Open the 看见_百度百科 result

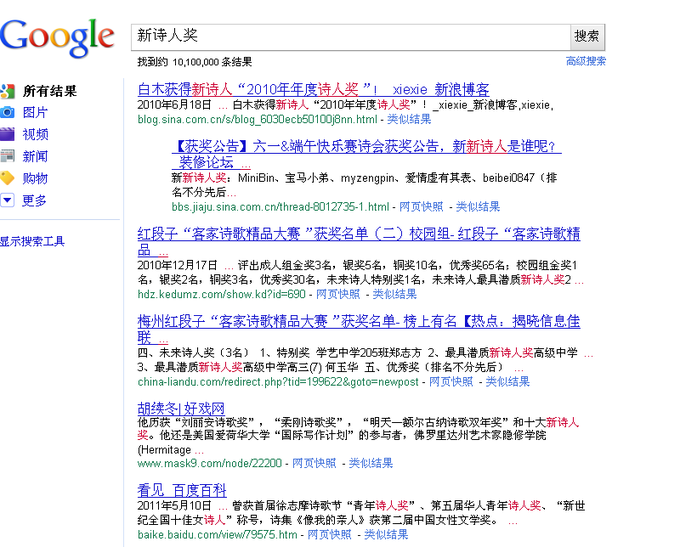click(x=182, y=490)
